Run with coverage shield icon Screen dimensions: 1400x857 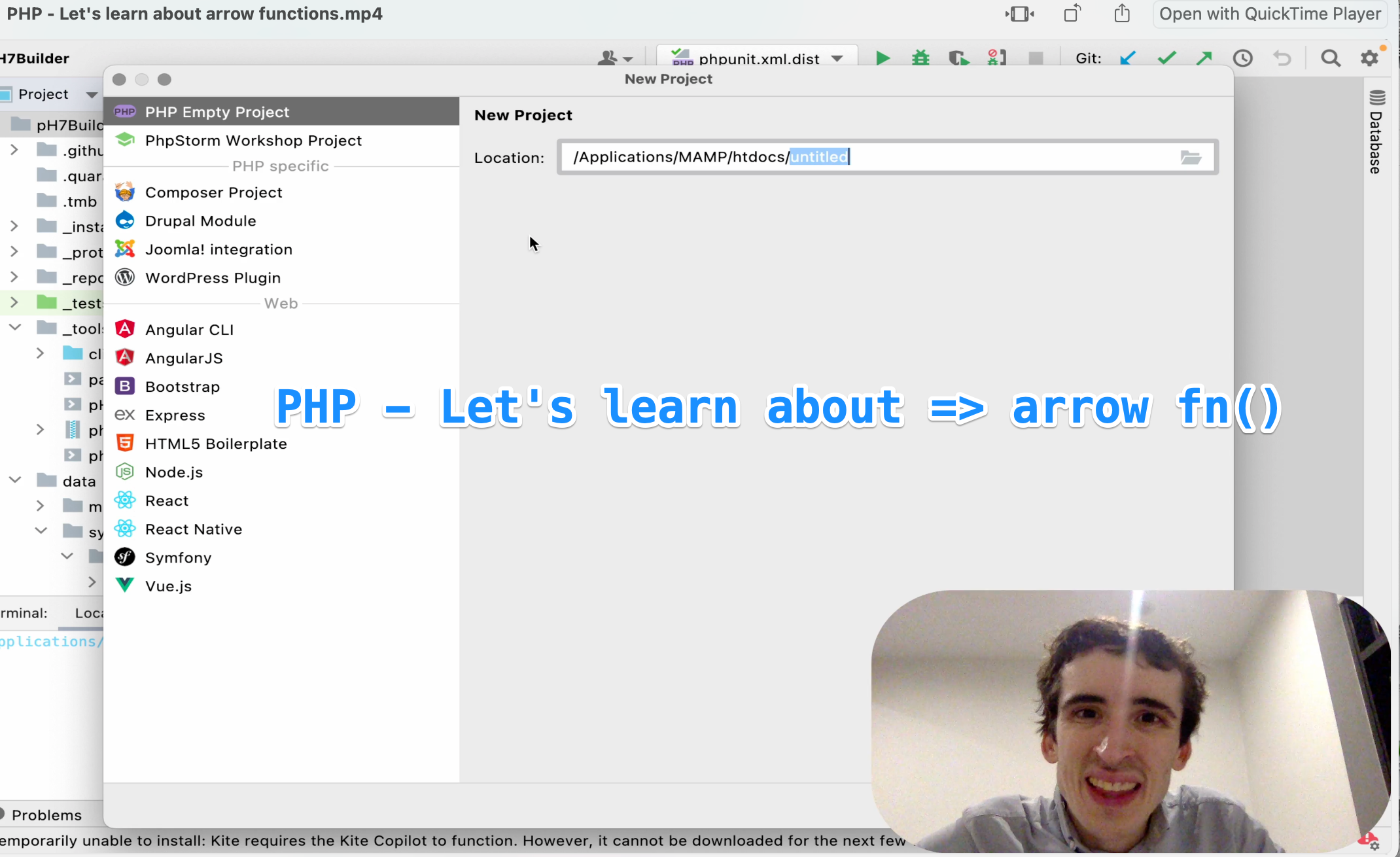click(959, 59)
